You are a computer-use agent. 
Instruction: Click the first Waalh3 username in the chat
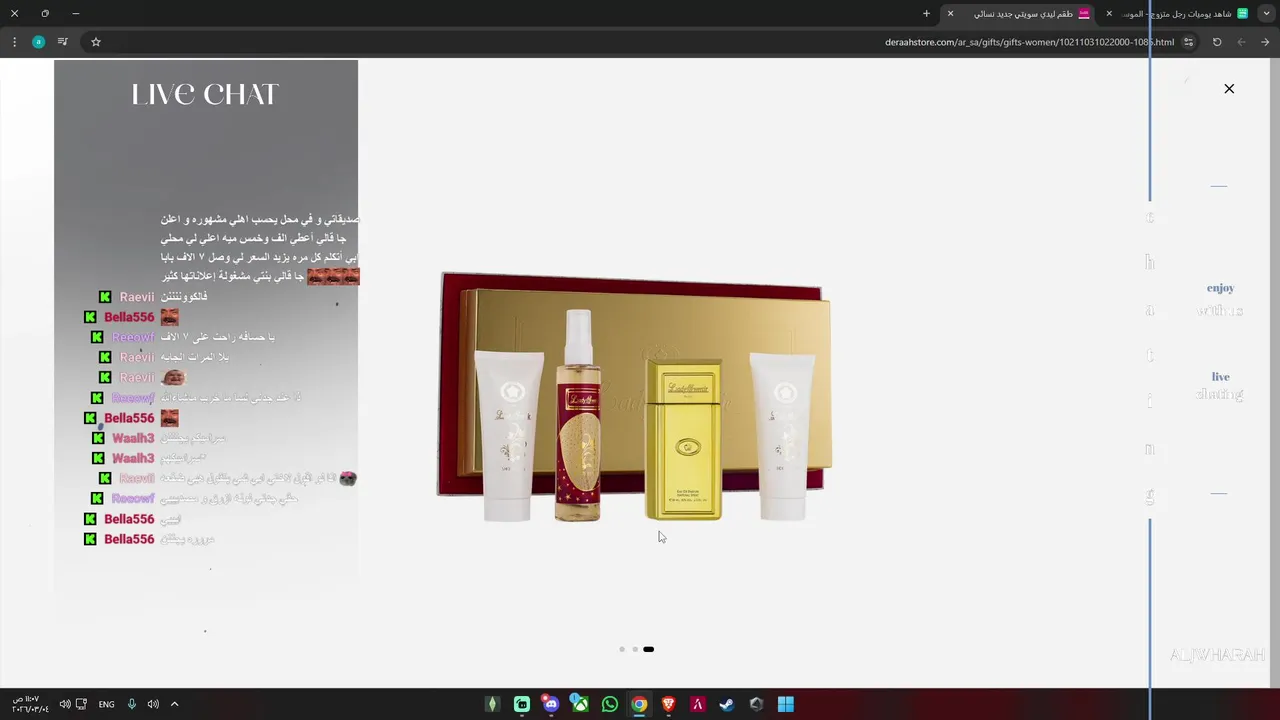[x=133, y=438]
